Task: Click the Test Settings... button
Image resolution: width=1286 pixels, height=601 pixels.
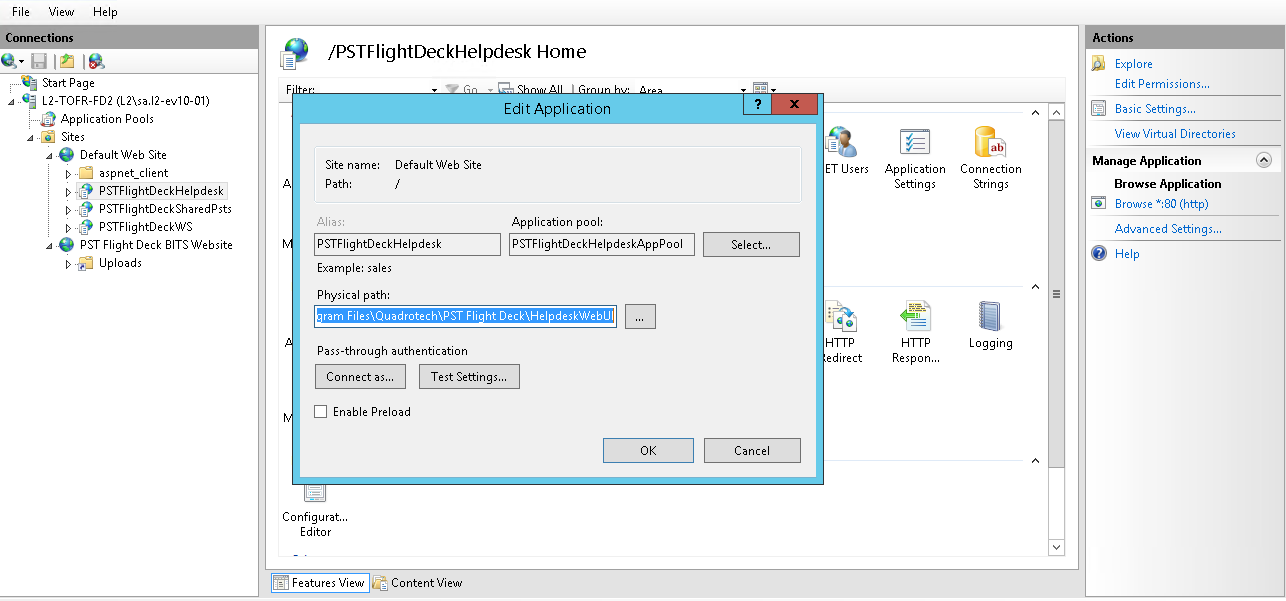Action: coord(469,377)
